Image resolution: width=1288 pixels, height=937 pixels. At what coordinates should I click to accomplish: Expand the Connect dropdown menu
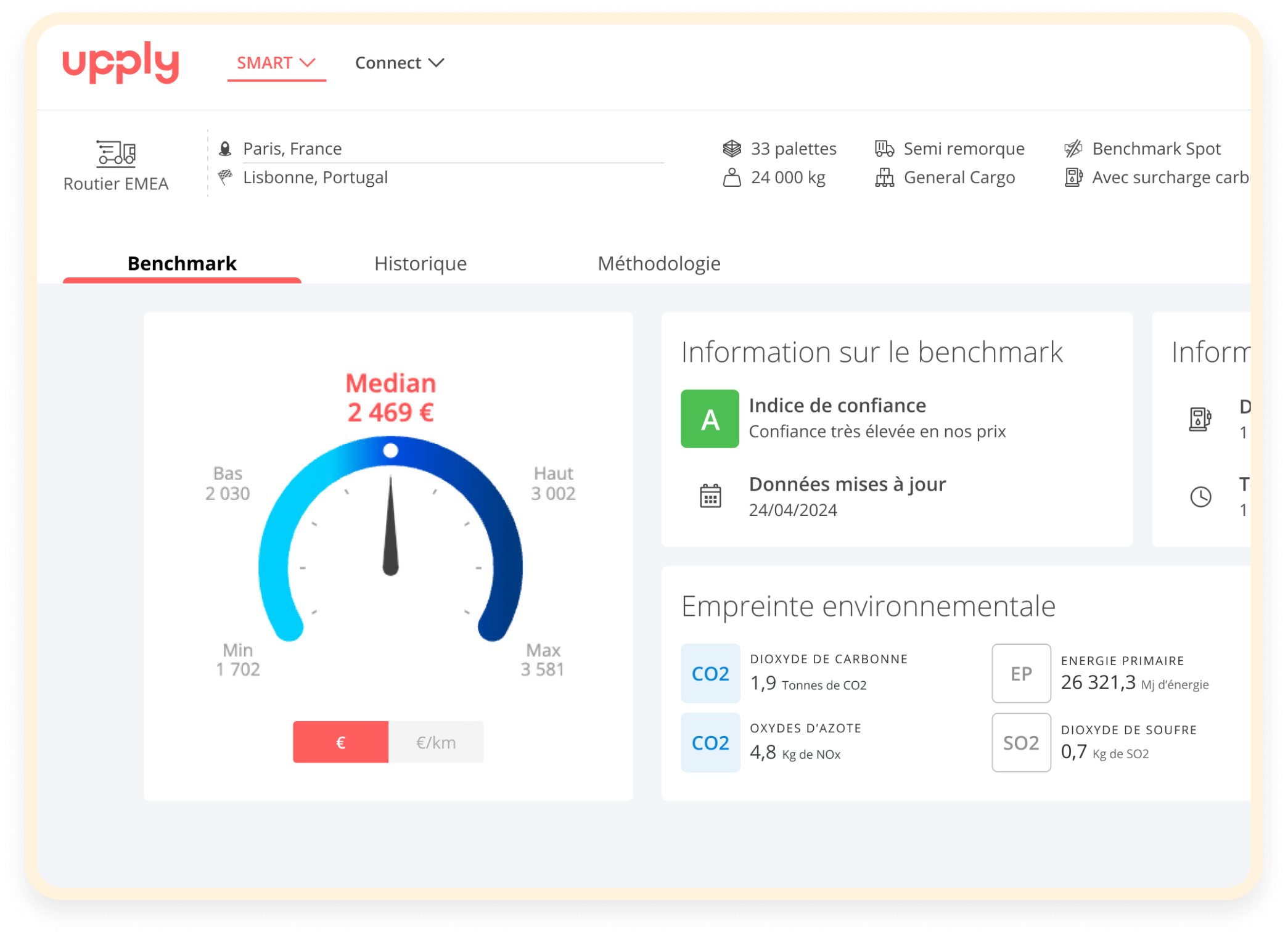pos(400,63)
